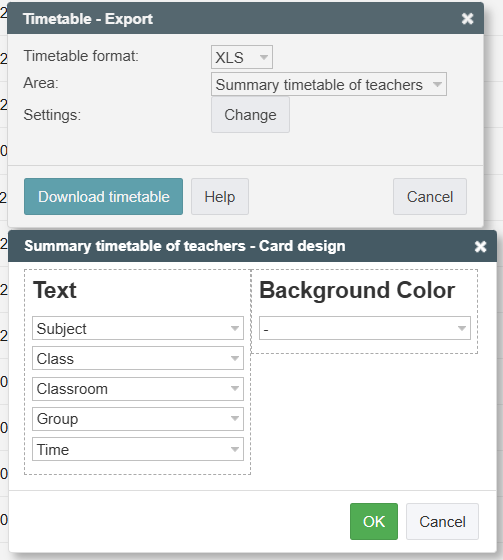Click the Area label

click(x=41, y=83)
